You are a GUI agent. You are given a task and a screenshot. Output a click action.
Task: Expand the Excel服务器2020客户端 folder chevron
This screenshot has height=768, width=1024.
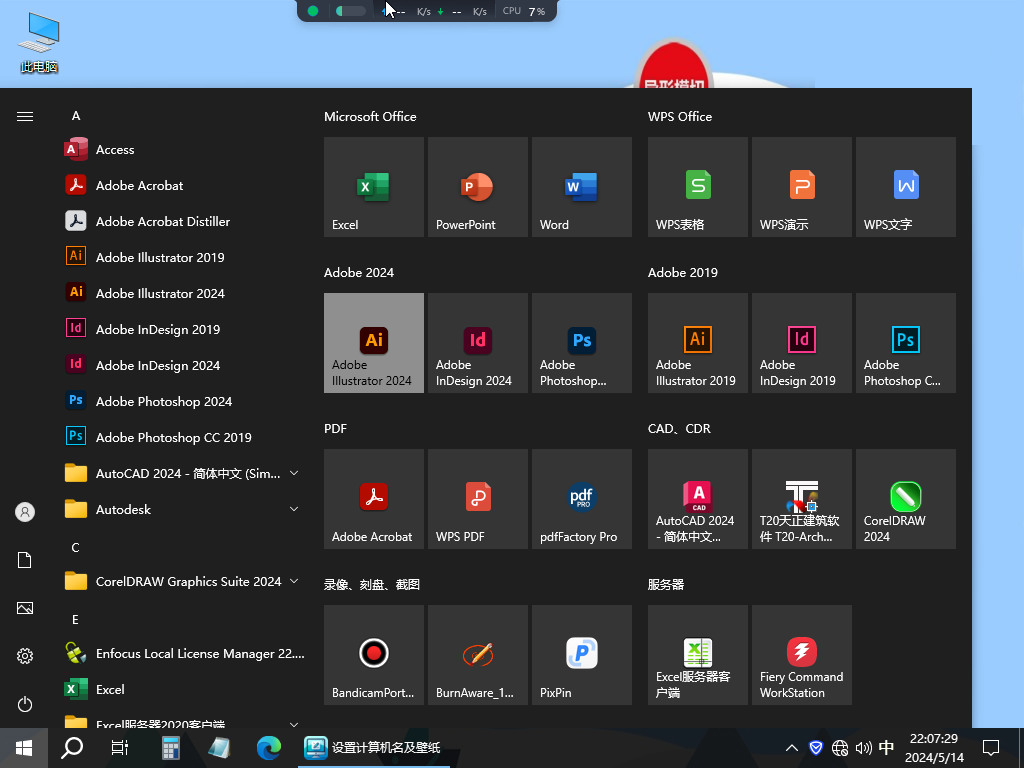point(294,724)
